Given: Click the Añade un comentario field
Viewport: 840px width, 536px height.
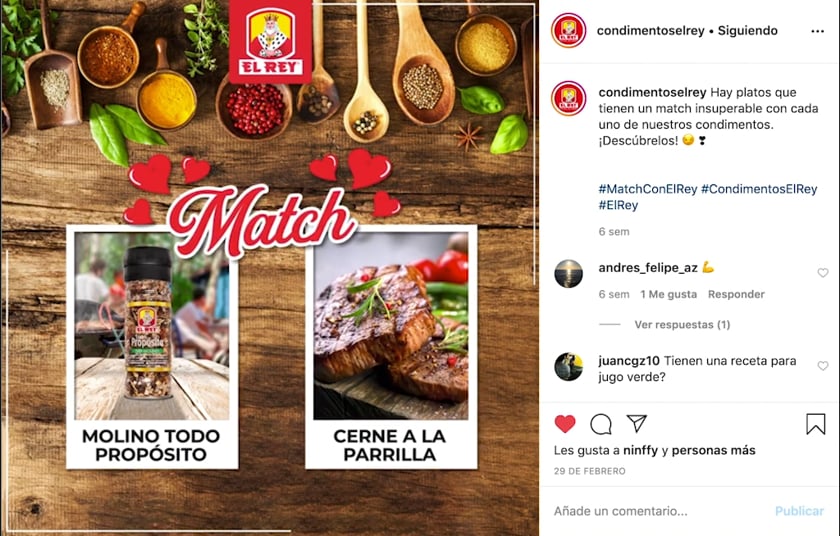Looking at the screenshot, I should pos(659,511).
